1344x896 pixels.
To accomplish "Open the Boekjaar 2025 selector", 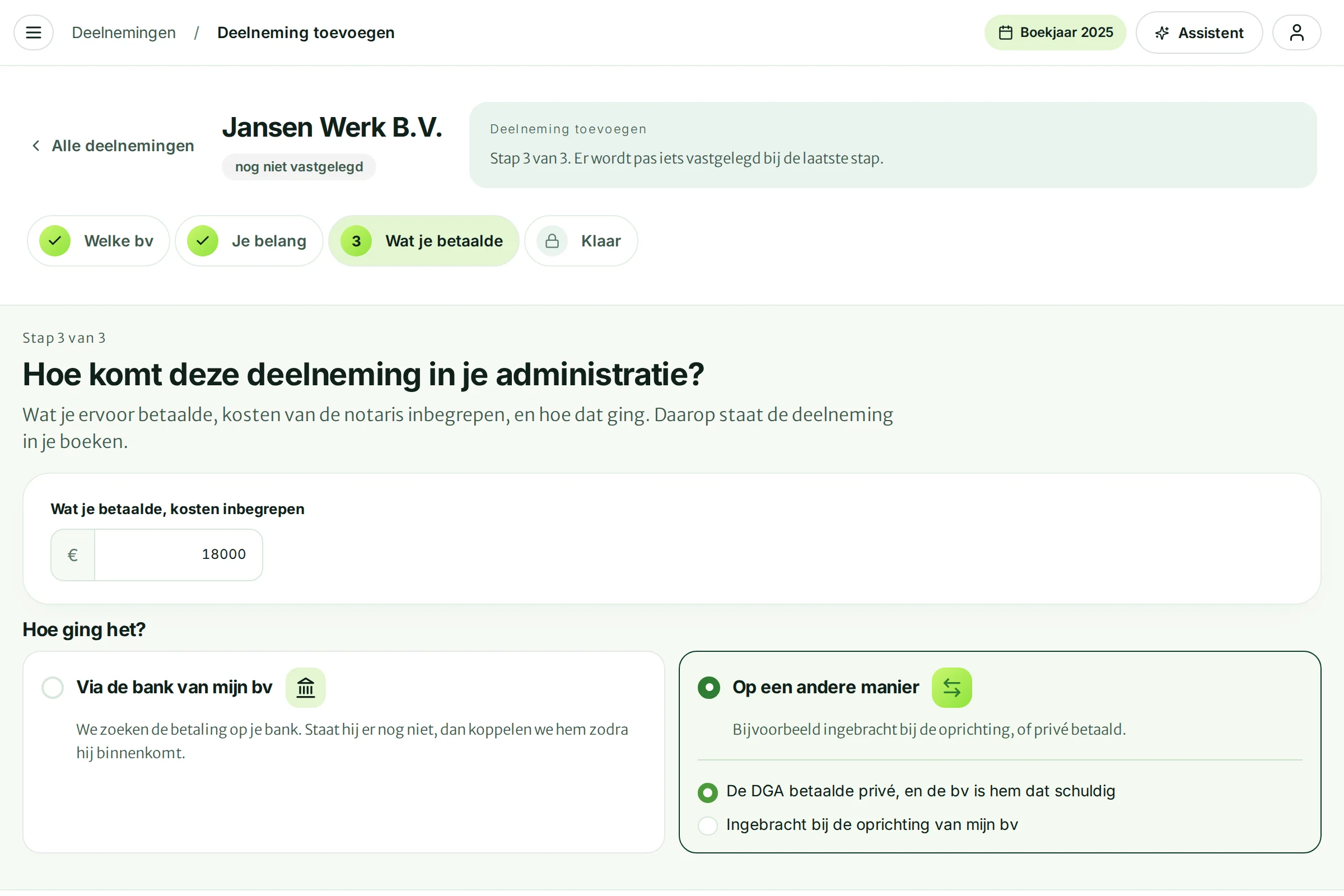I will (x=1055, y=32).
